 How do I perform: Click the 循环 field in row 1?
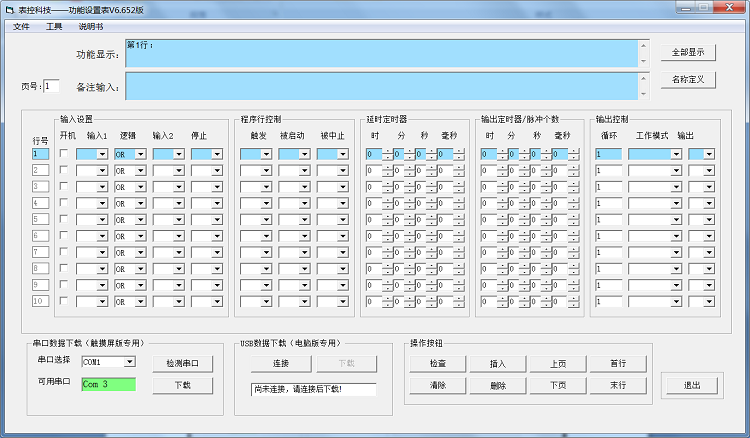(608, 154)
